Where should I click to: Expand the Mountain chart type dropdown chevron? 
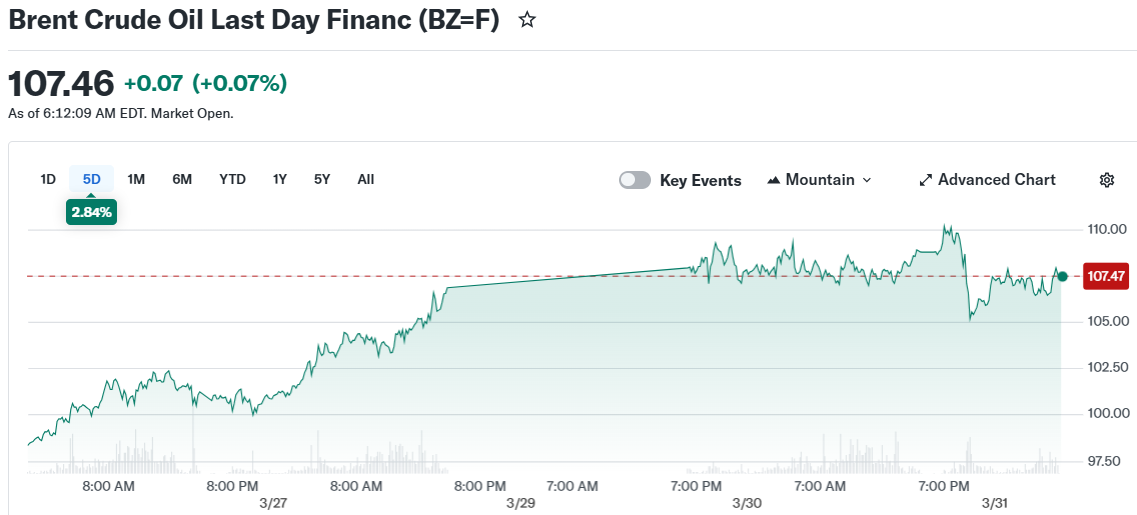click(867, 180)
